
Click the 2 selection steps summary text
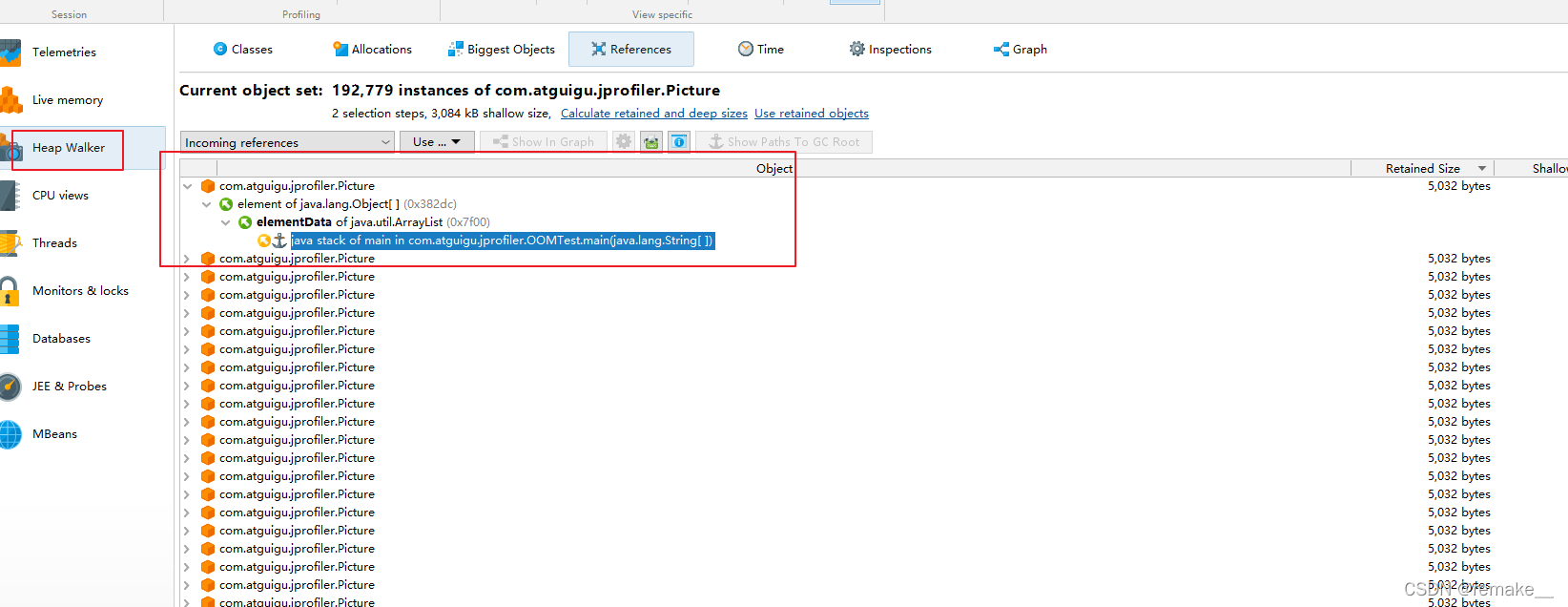tap(442, 114)
